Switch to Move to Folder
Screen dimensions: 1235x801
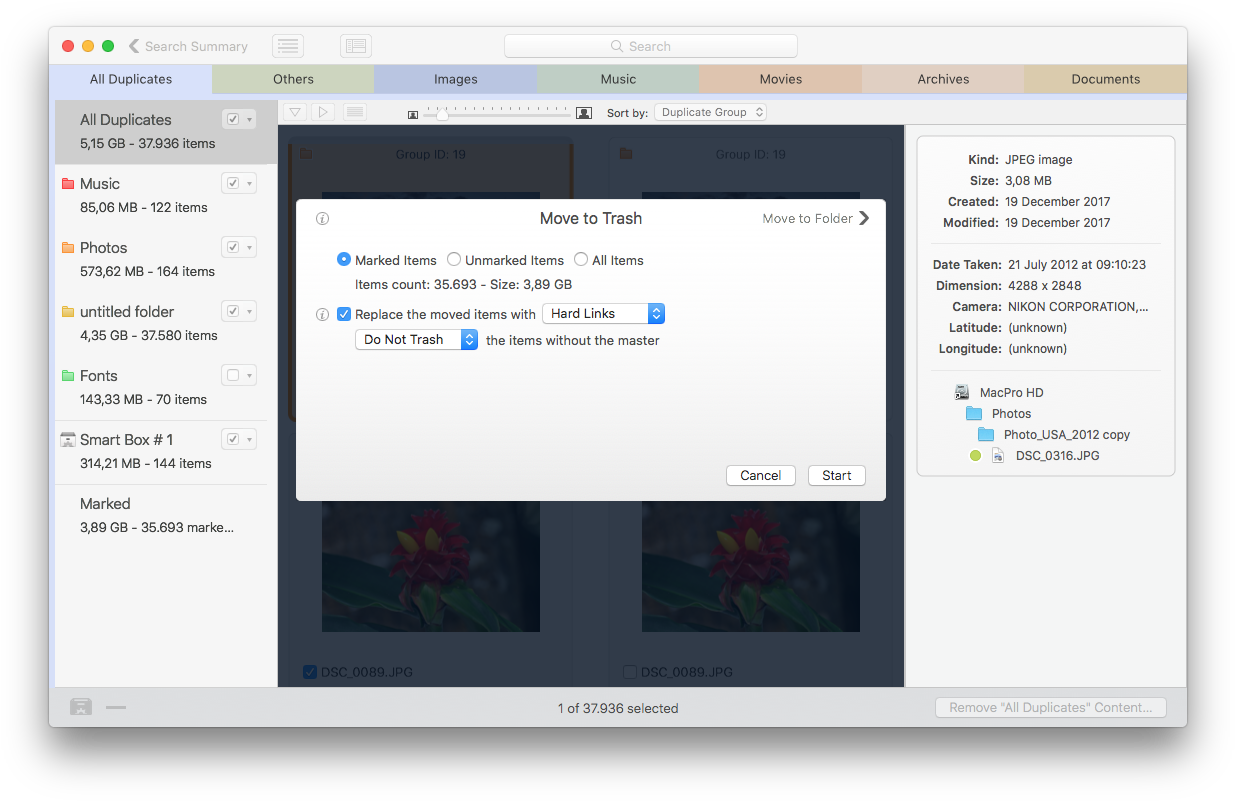coord(815,217)
